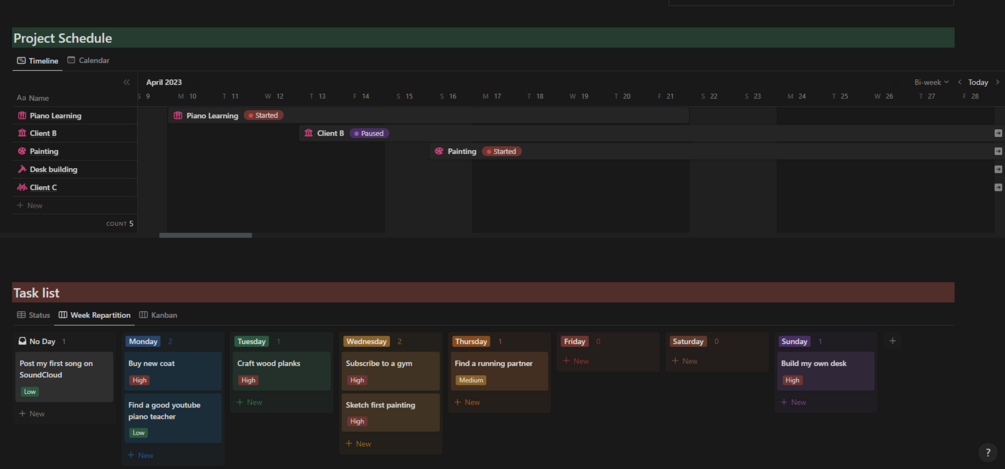Click the Friday group label
1005x469 pixels.
point(575,341)
